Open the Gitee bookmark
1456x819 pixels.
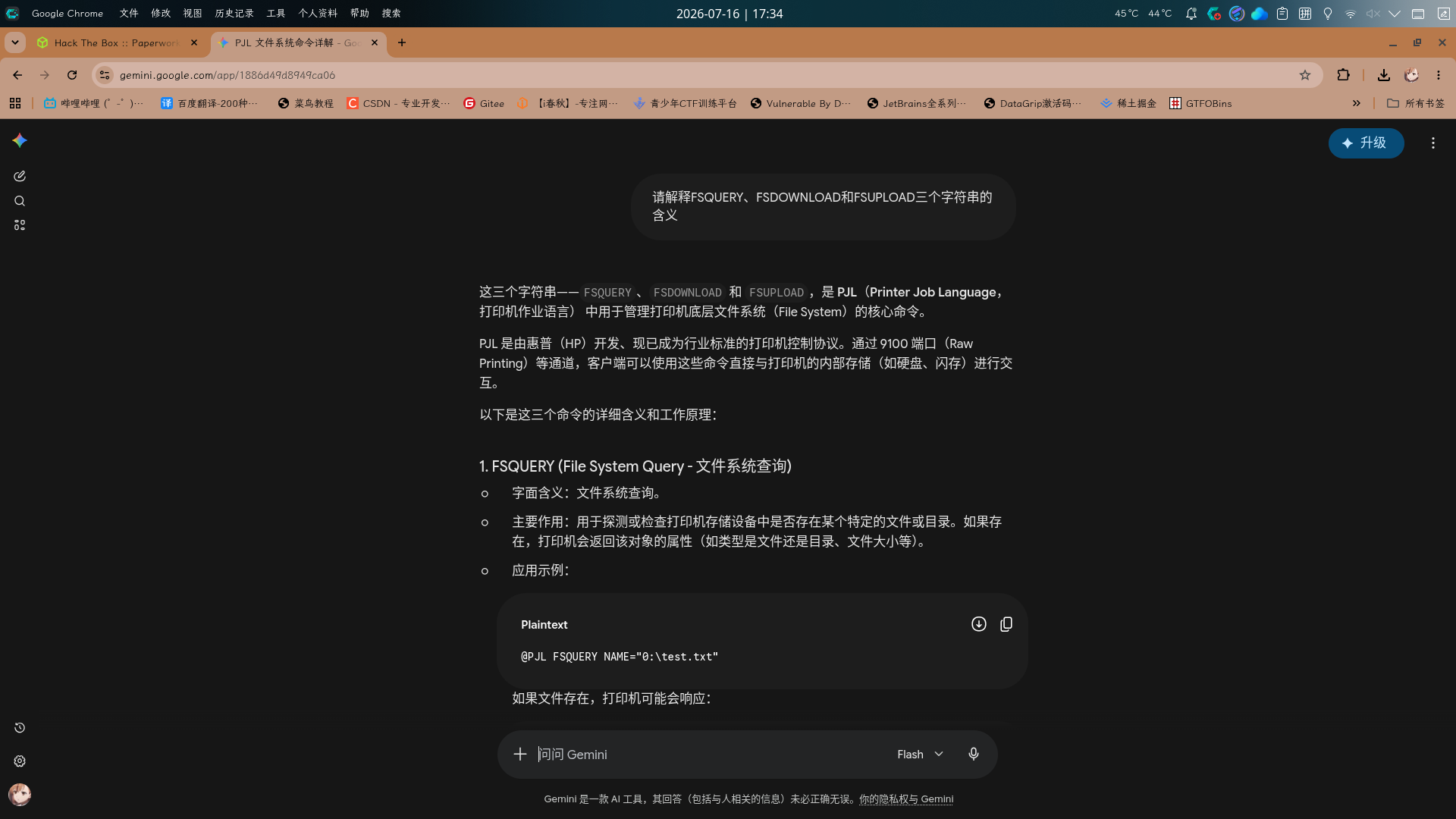484,103
